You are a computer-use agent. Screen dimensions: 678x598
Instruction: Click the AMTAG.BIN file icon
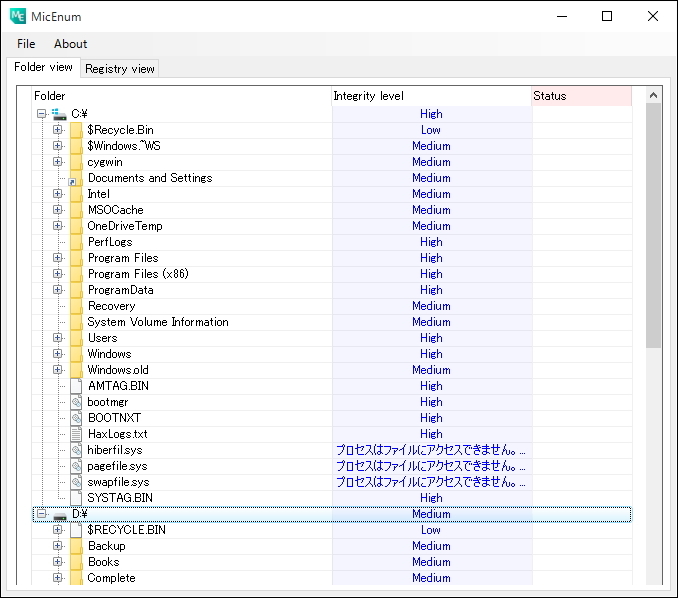pos(76,386)
